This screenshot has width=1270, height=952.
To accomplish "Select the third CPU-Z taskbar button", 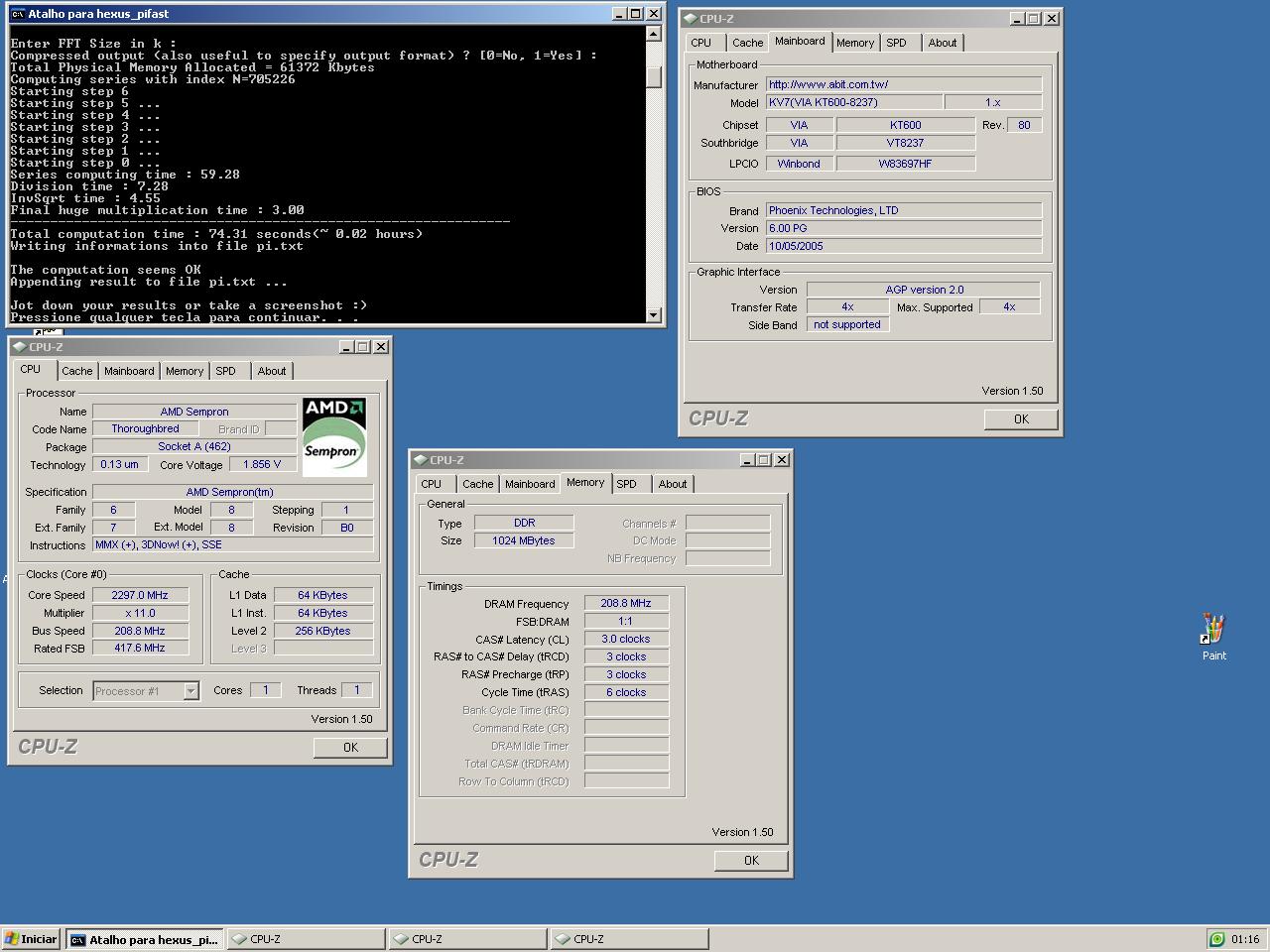I will coord(629,939).
